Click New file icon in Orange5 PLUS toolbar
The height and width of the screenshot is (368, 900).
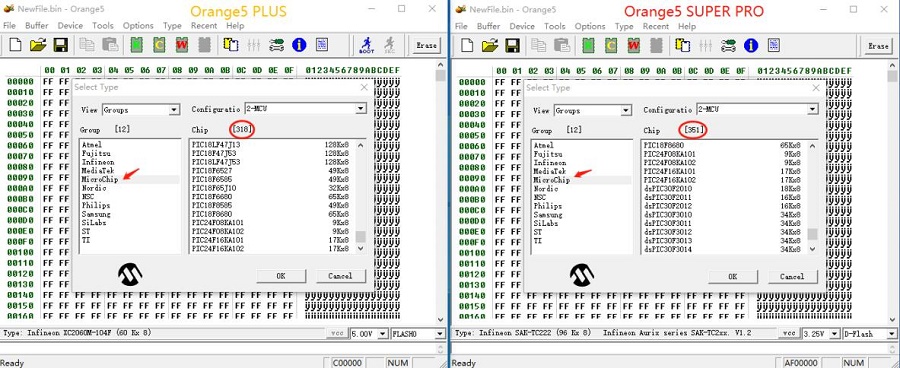click(15, 45)
